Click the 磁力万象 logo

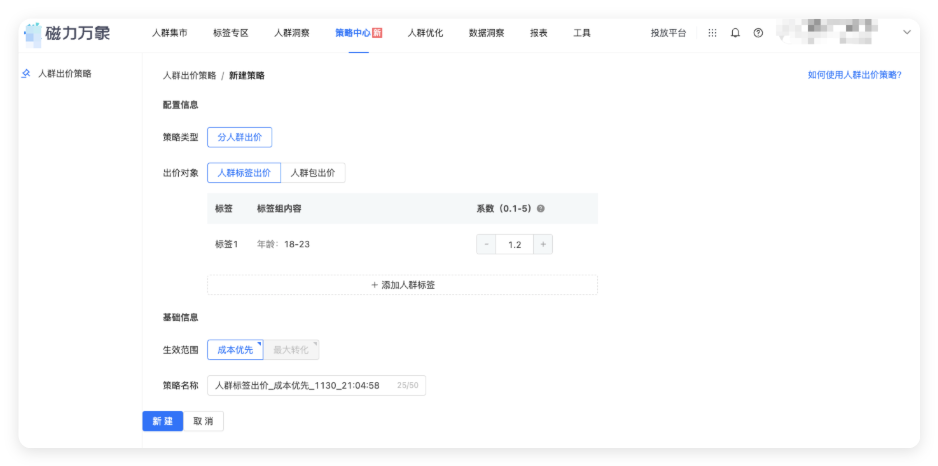[x=67, y=33]
